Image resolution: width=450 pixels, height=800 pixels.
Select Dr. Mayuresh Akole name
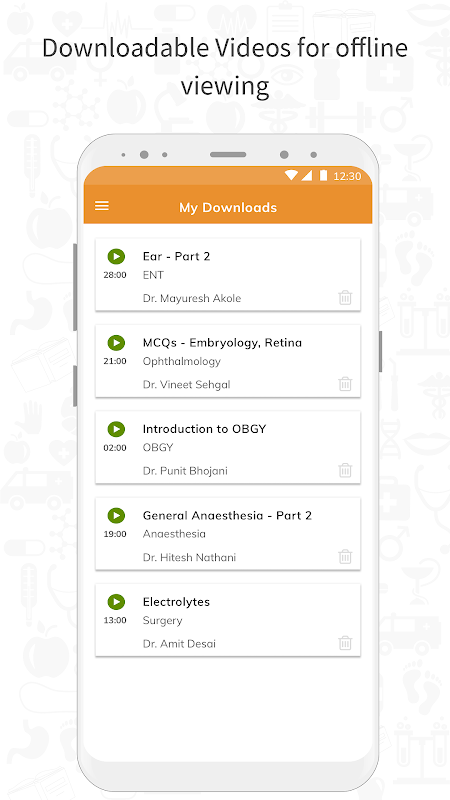click(x=192, y=298)
